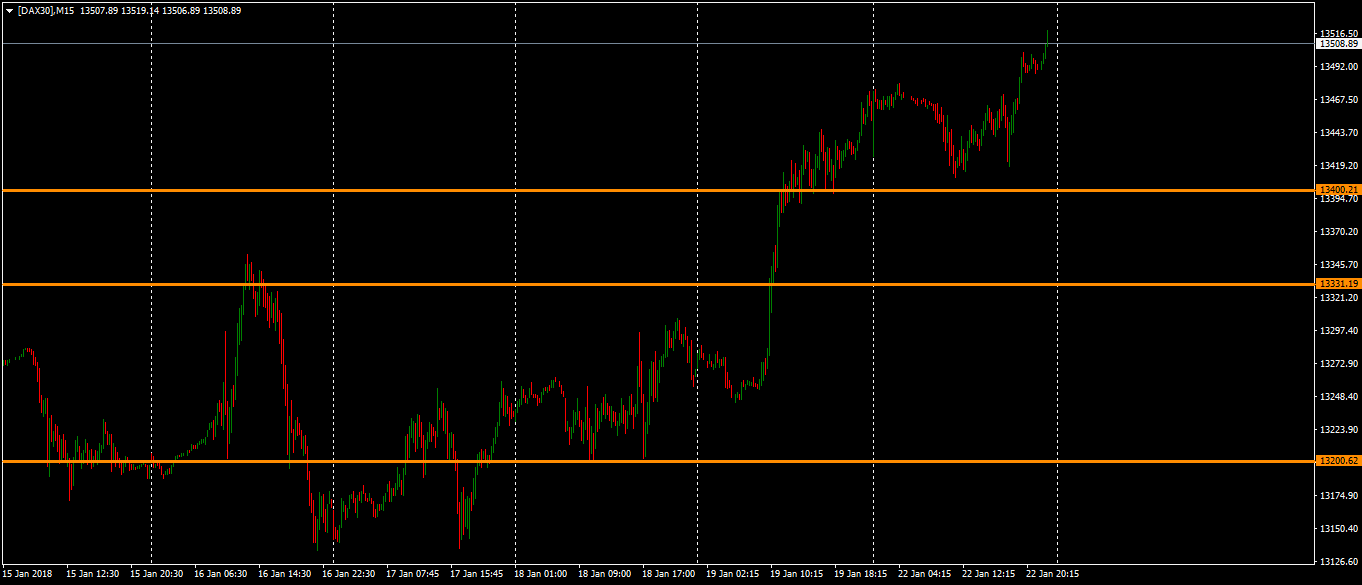Viewport: 1362px width, 585px height.
Task: Click the 18 Jan 09:00 time label
Action: 605,574
